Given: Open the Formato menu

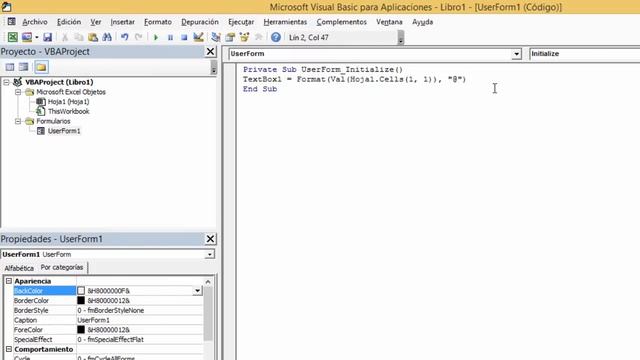Looking at the screenshot, I should click(158, 22).
